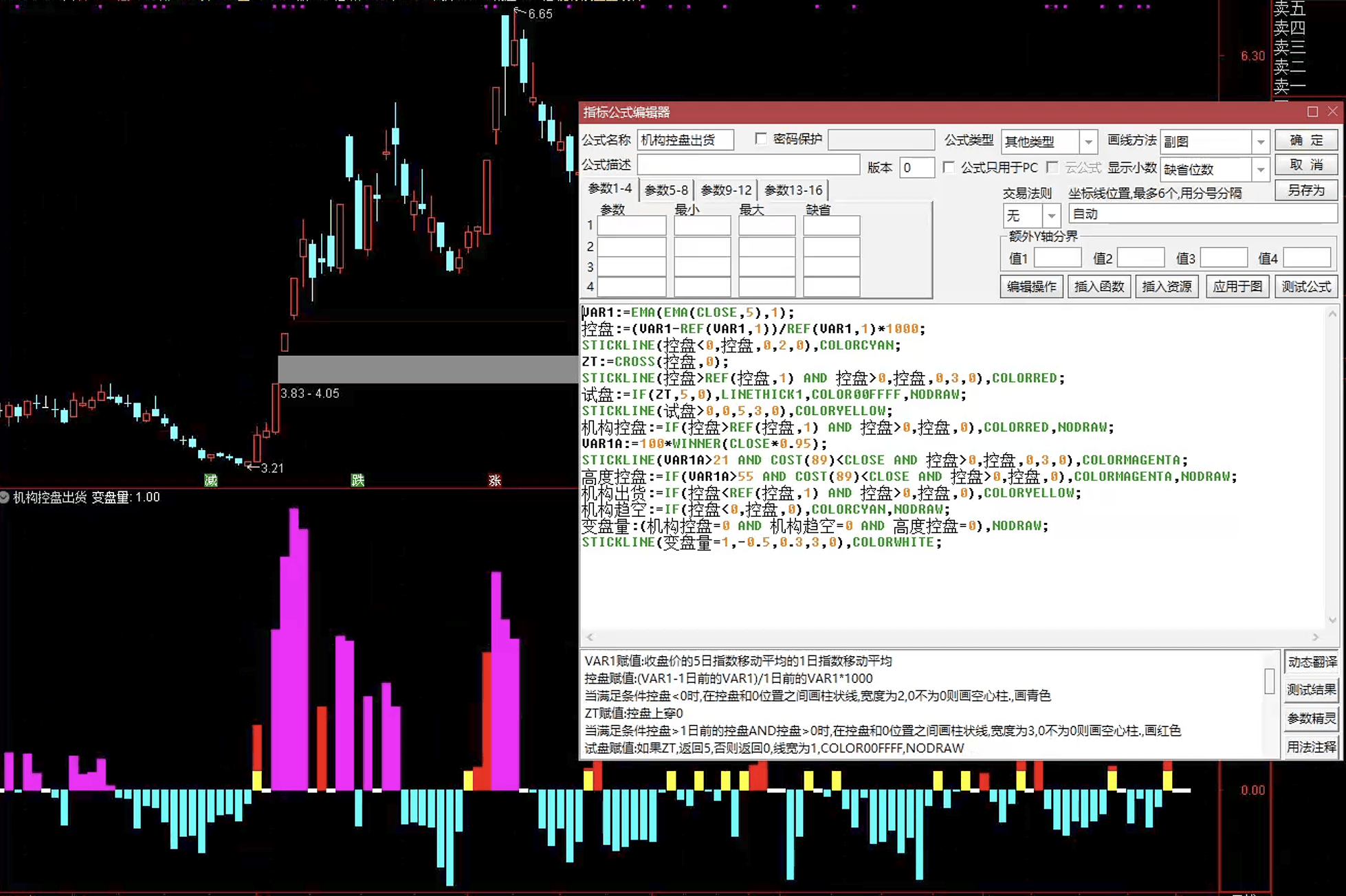Click the code editor vertical scrollbar up arrow
Image resolution: width=1346 pixels, height=896 pixels.
click(1332, 314)
